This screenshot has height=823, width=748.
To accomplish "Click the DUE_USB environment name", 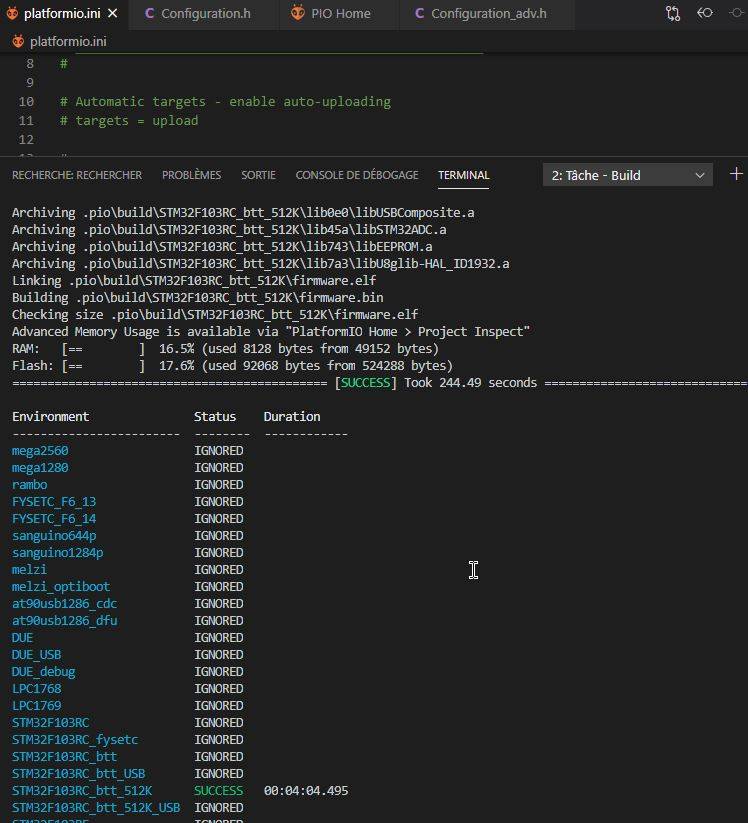I will click(x=36, y=655).
